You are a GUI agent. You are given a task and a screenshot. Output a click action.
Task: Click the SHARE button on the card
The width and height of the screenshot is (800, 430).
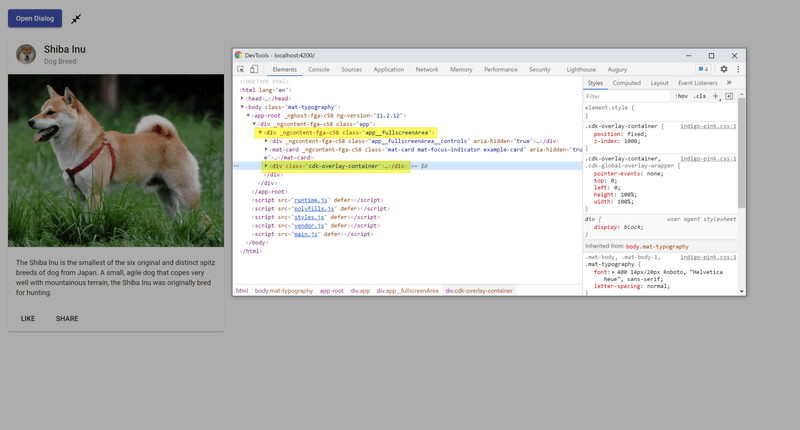point(67,318)
